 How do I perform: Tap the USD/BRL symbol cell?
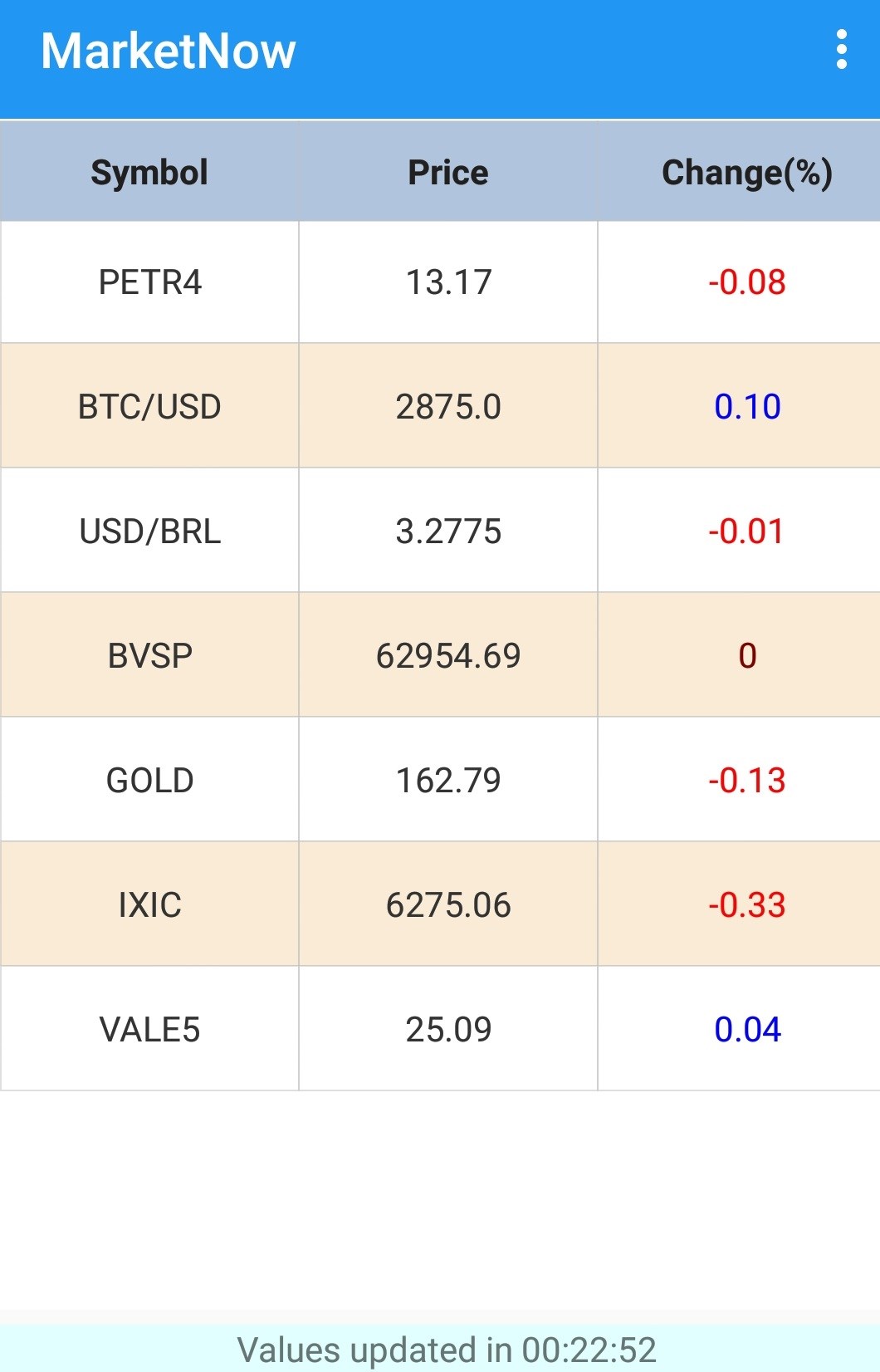tap(150, 532)
